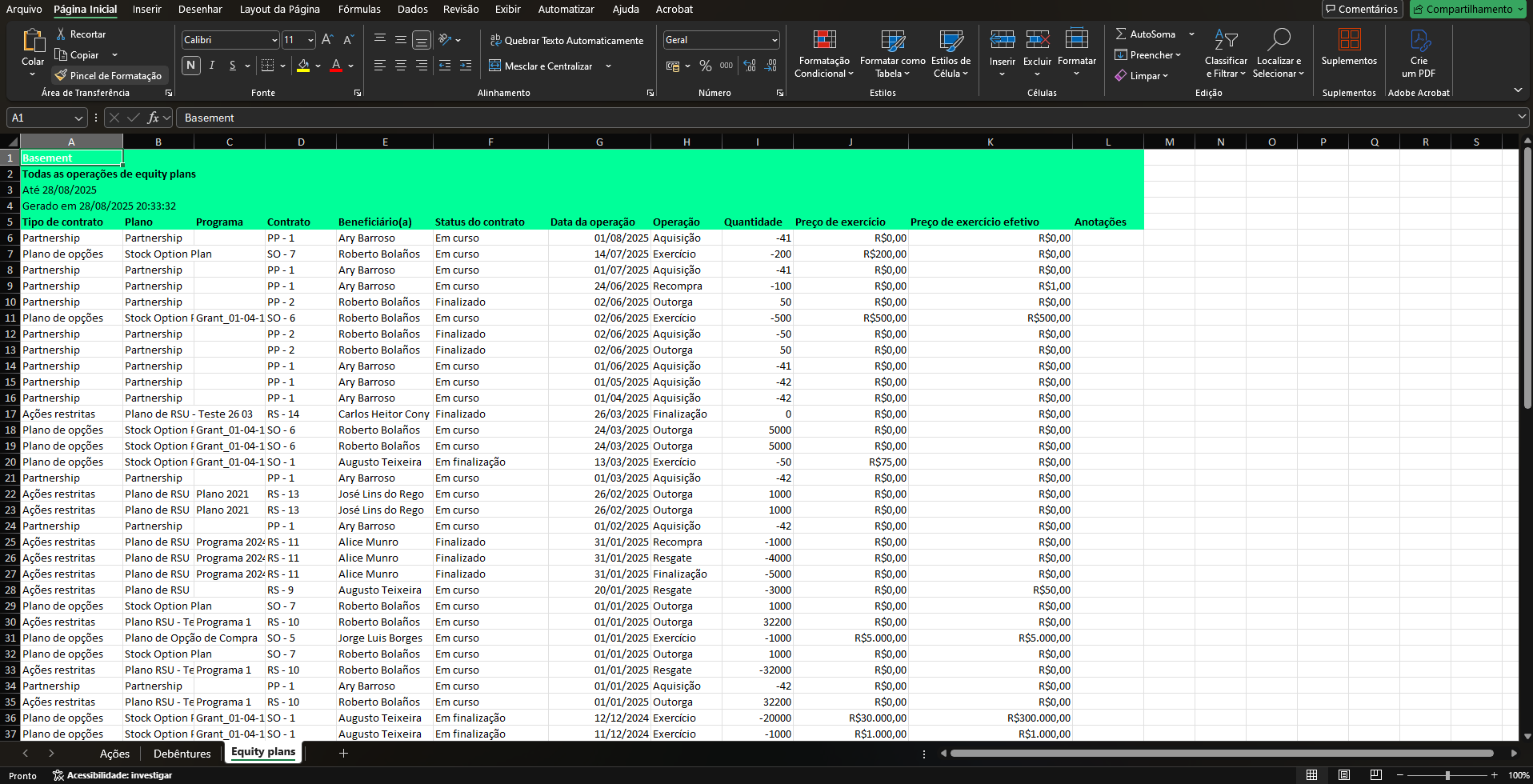Screen dimensions: 1533x784
Task: Click the Comentários button
Action: pos(1361,10)
